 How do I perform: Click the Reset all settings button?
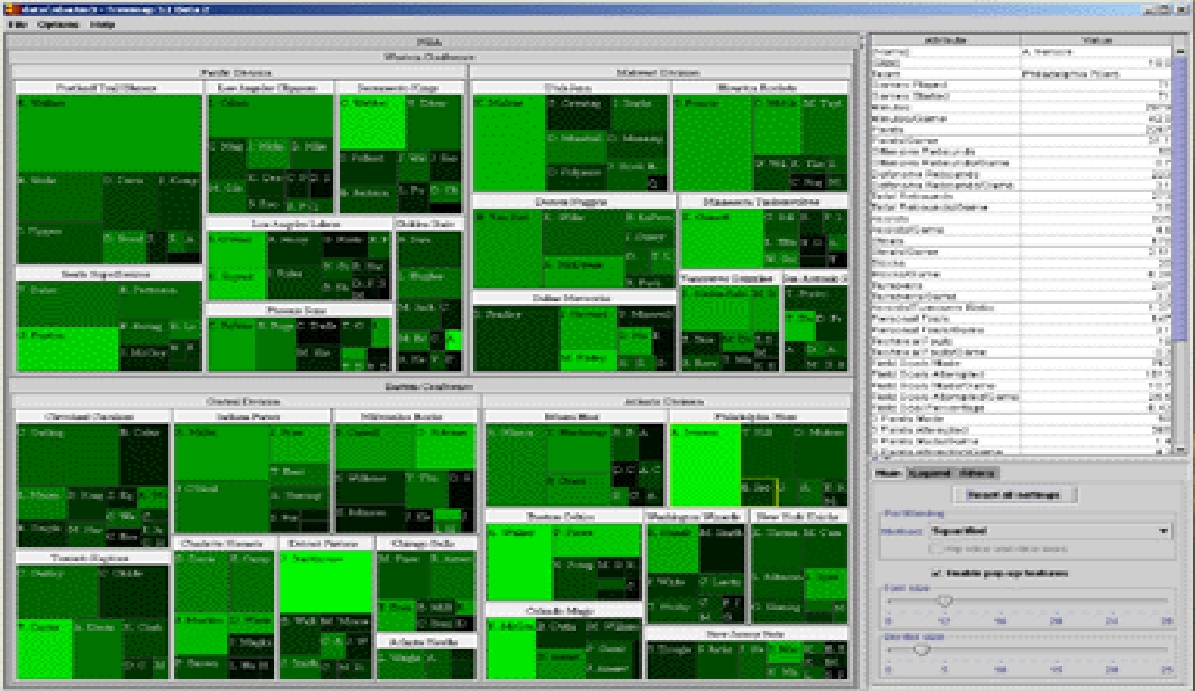tap(1014, 495)
